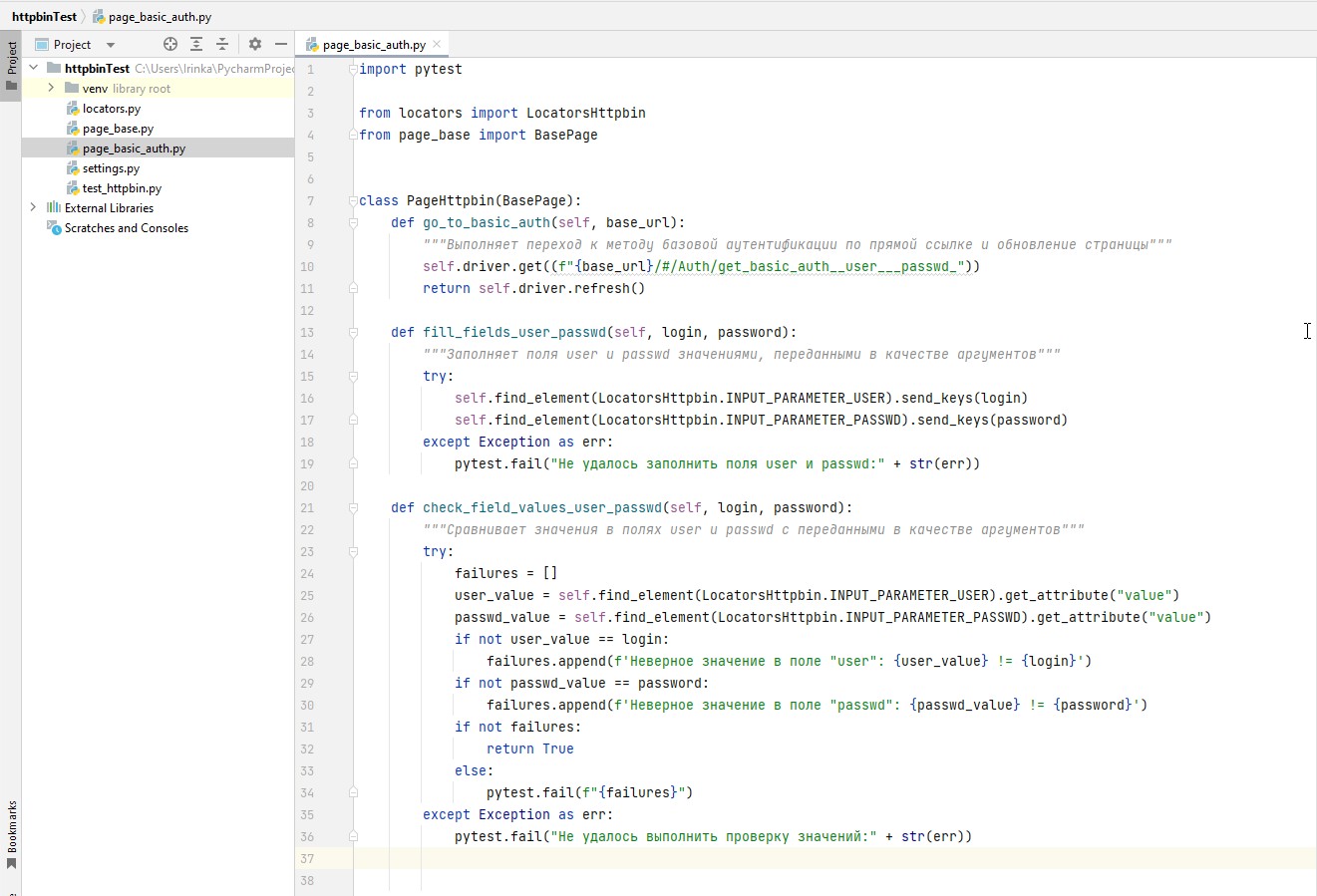Select the page_basic_auth.py editor tab

point(374,45)
